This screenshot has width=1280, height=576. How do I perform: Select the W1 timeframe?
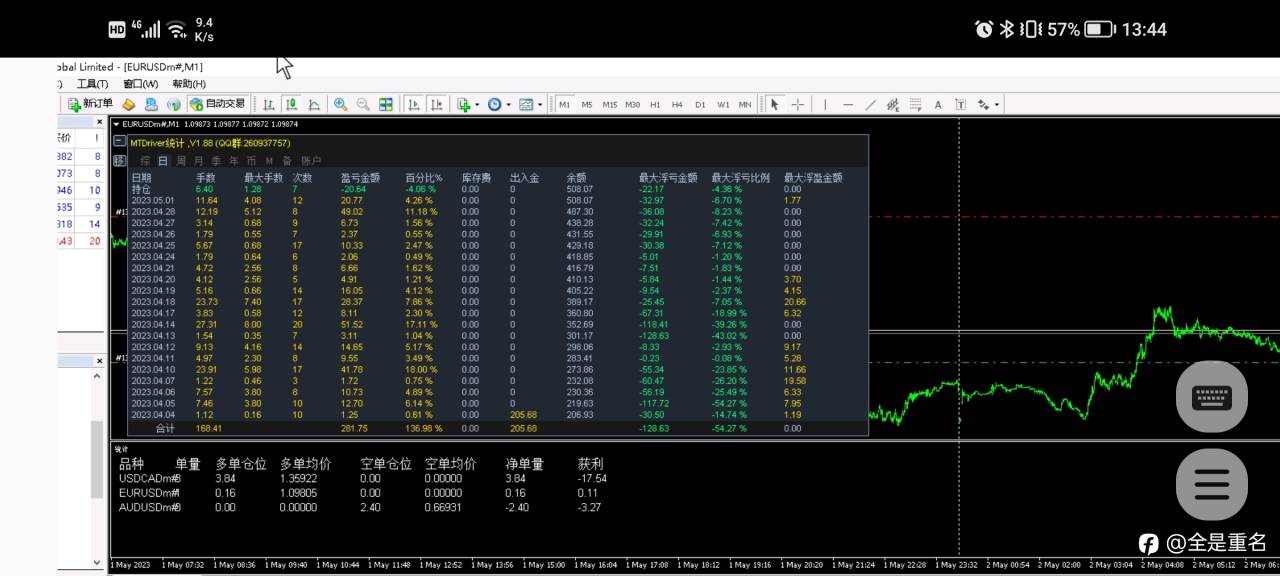click(723, 104)
